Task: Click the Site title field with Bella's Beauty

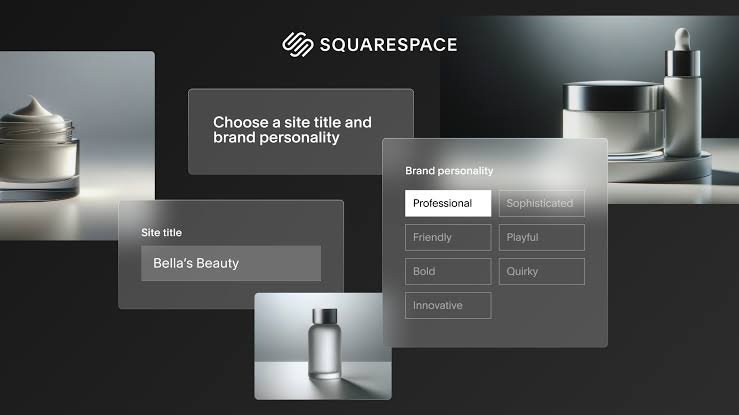Action: click(x=231, y=263)
